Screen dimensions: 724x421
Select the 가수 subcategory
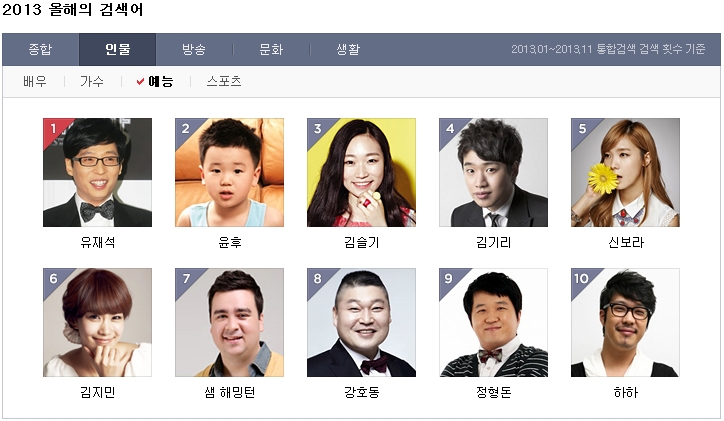[x=92, y=82]
